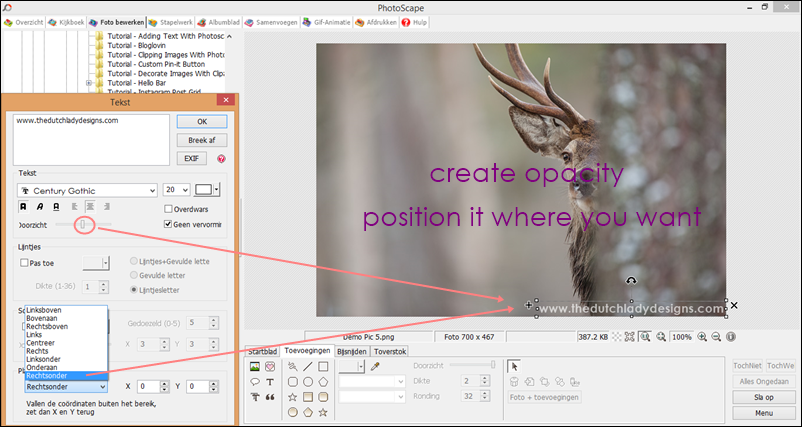Center-align text in Tekst dialog
The width and height of the screenshot is (802, 427).
[90, 207]
